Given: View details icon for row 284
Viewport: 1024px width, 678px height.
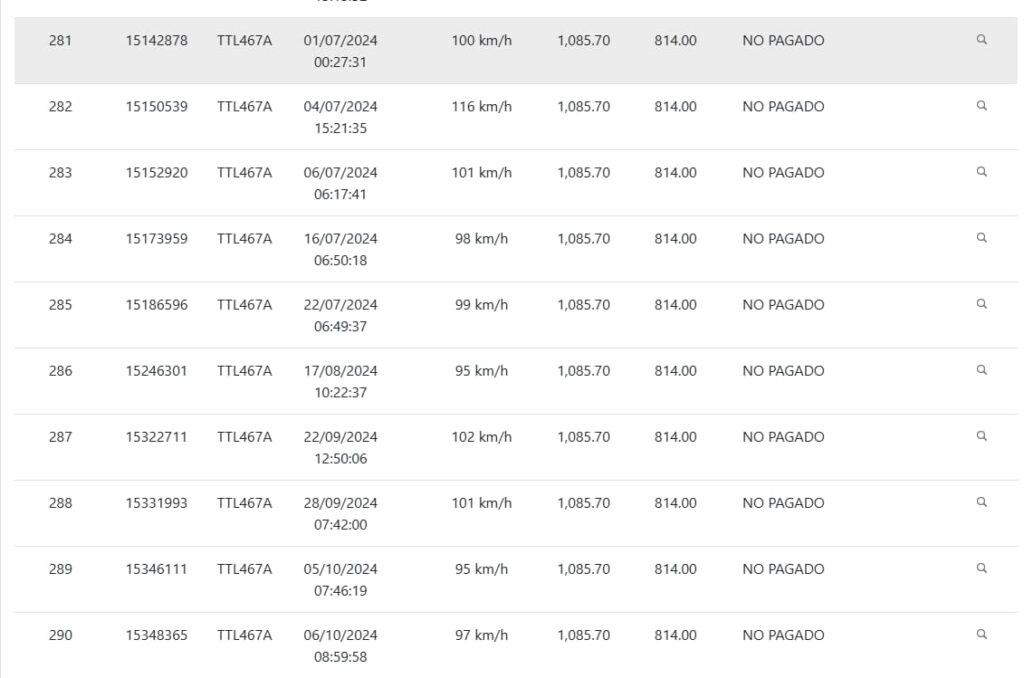Looking at the screenshot, I should coord(982,238).
